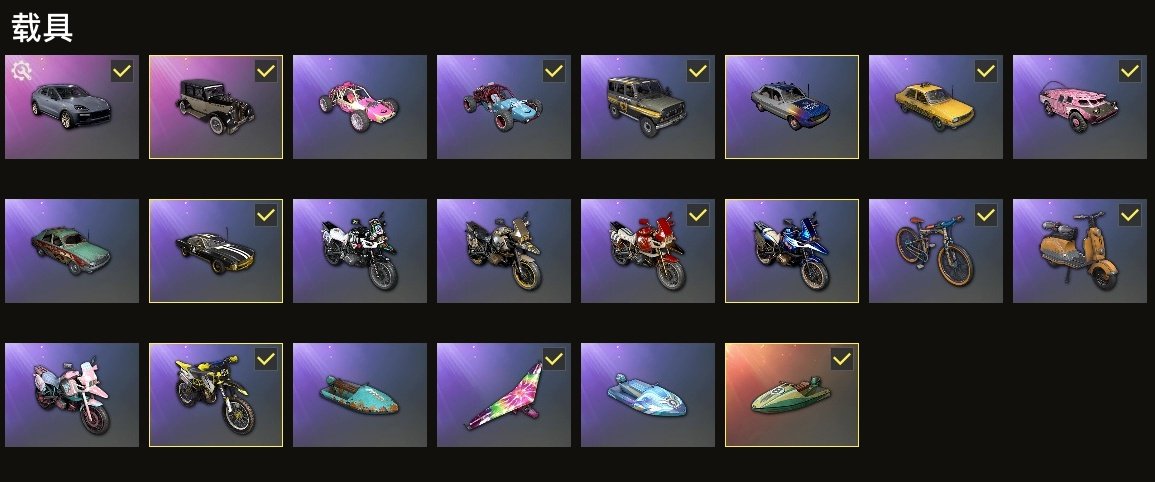
Task: Choose the yellow taxi sedan skin
Action: point(935,107)
